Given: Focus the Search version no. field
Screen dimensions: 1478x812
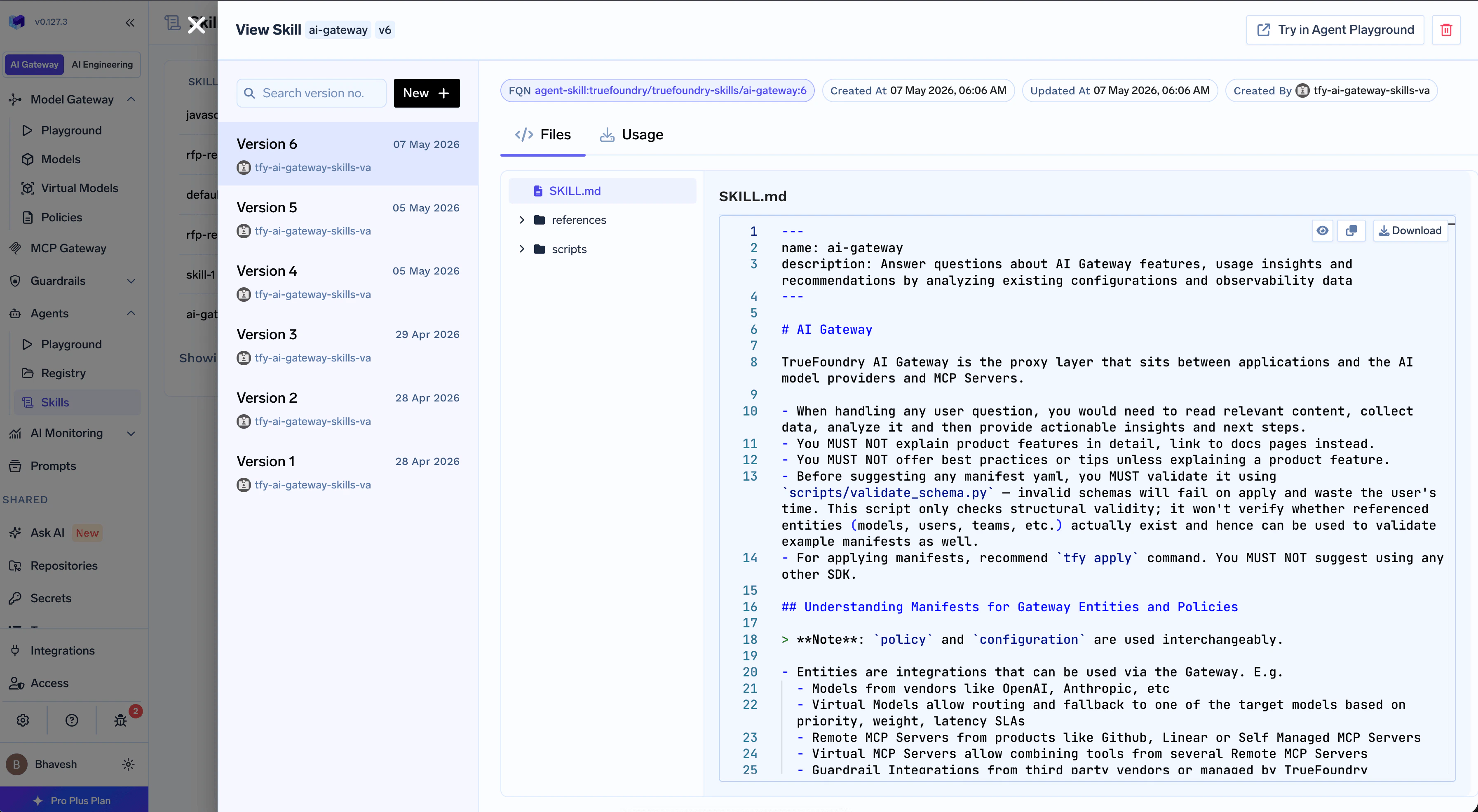Looking at the screenshot, I should tap(312, 93).
